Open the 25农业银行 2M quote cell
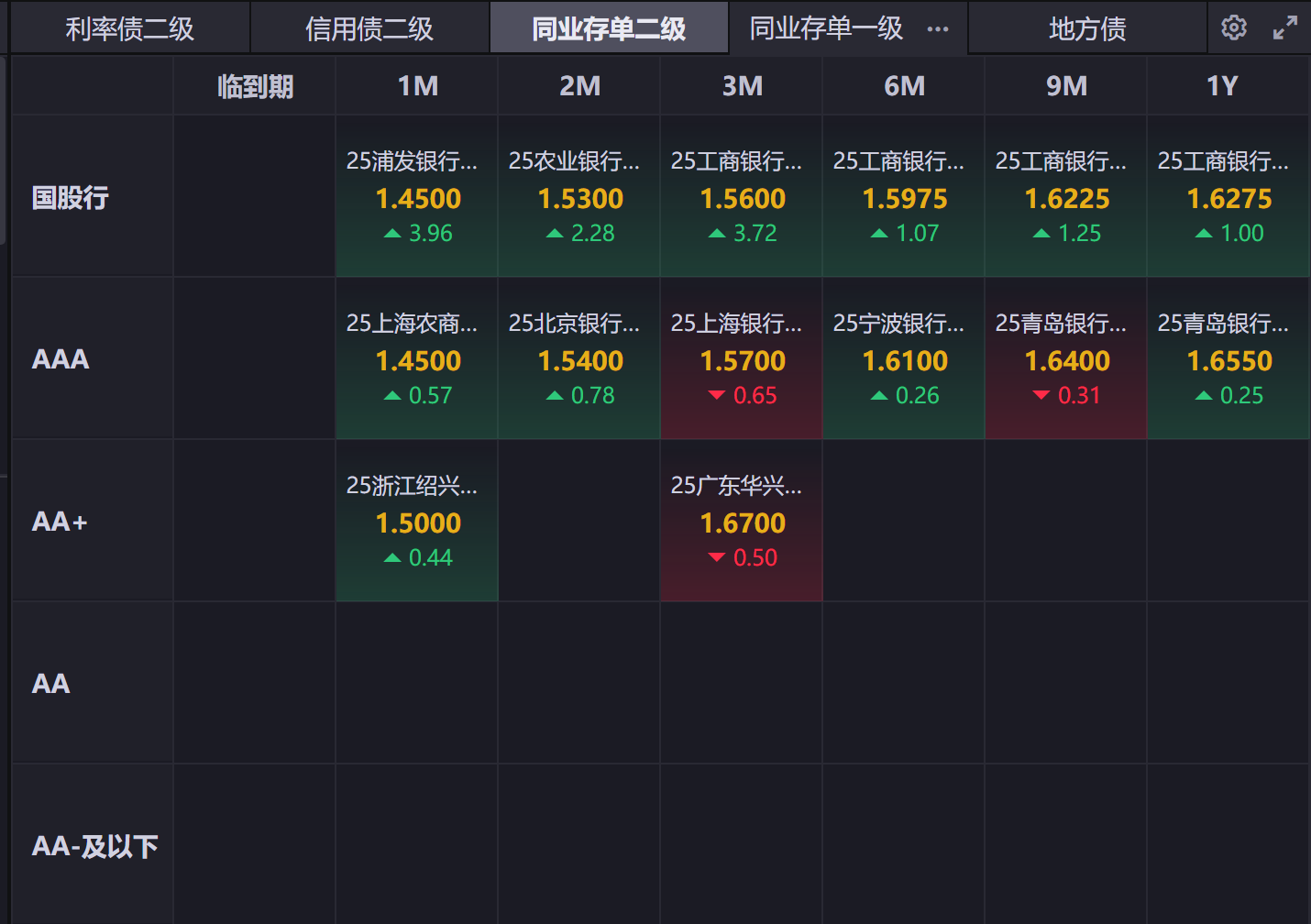The width and height of the screenshot is (1311, 924). coord(579,197)
